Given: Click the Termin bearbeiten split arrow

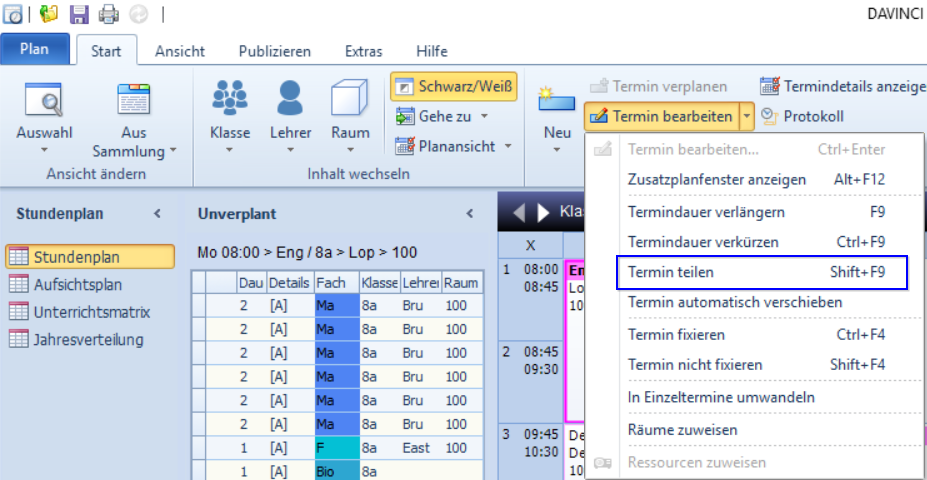Looking at the screenshot, I should coord(747,116).
